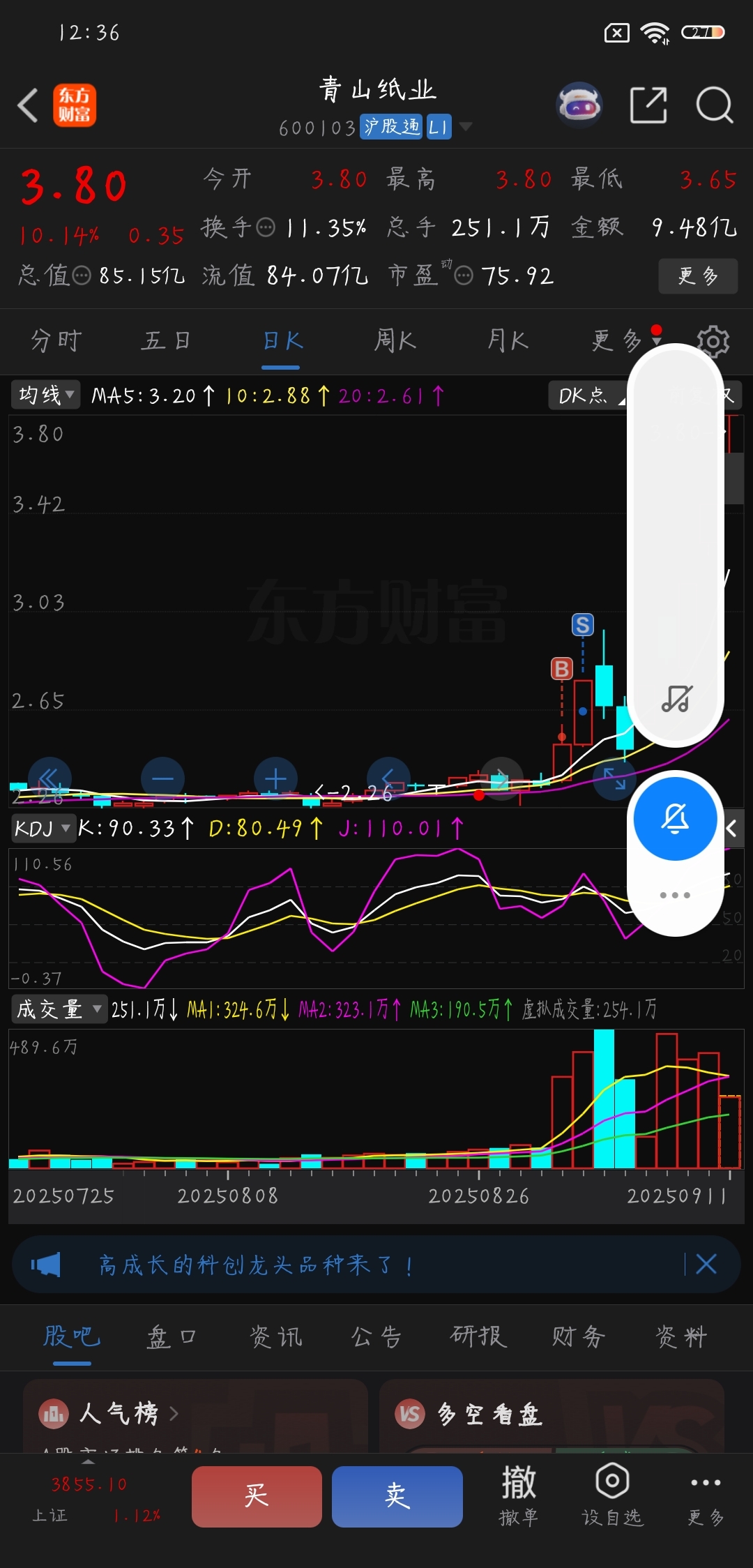Image resolution: width=753 pixels, height=1568 pixels.
Task: Tap the L1 quote level badge
Action: pyautogui.click(x=439, y=126)
